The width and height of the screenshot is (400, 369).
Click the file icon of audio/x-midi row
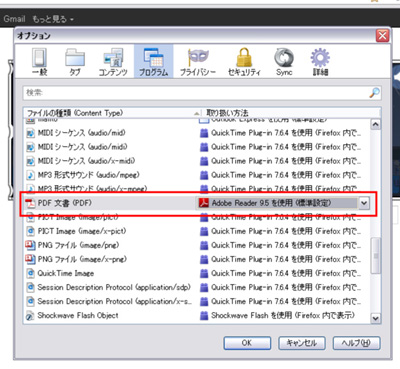30,161
